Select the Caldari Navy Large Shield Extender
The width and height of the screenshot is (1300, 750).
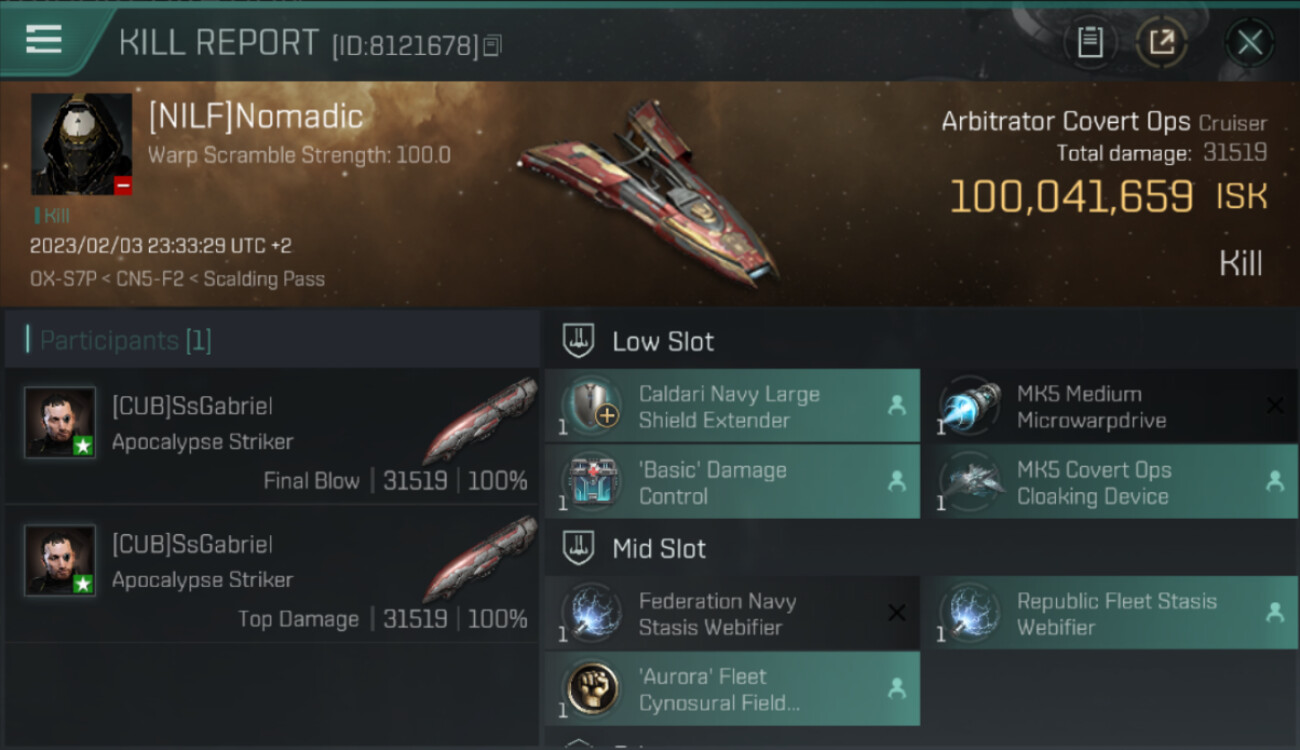732,406
